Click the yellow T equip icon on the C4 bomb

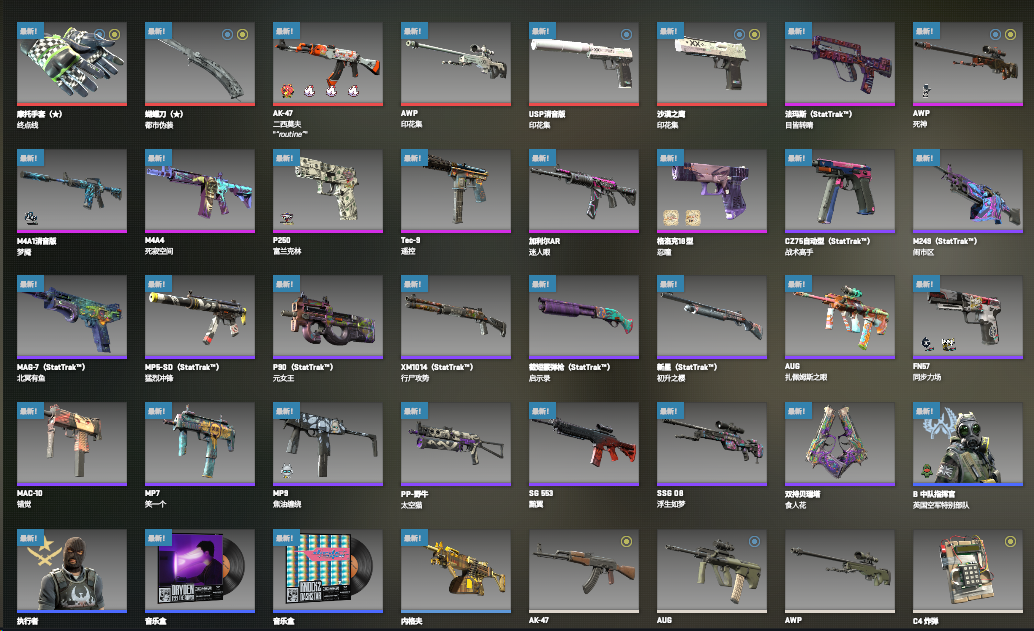[x=1010, y=541]
